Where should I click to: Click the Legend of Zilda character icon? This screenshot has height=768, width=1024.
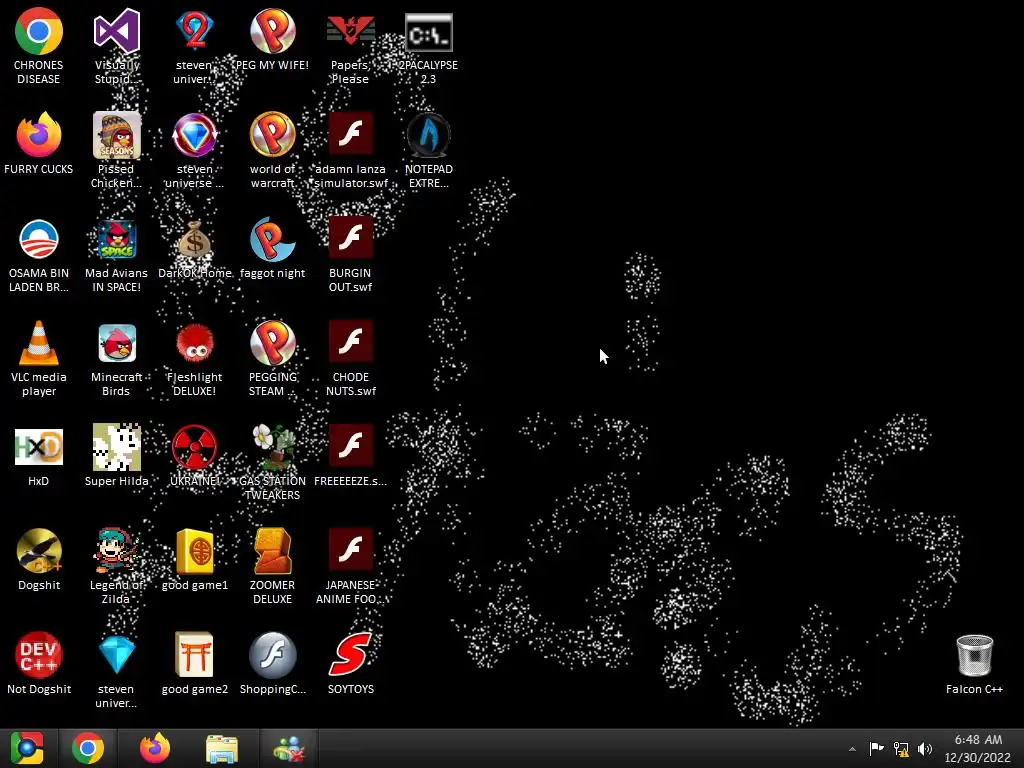coord(116,551)
